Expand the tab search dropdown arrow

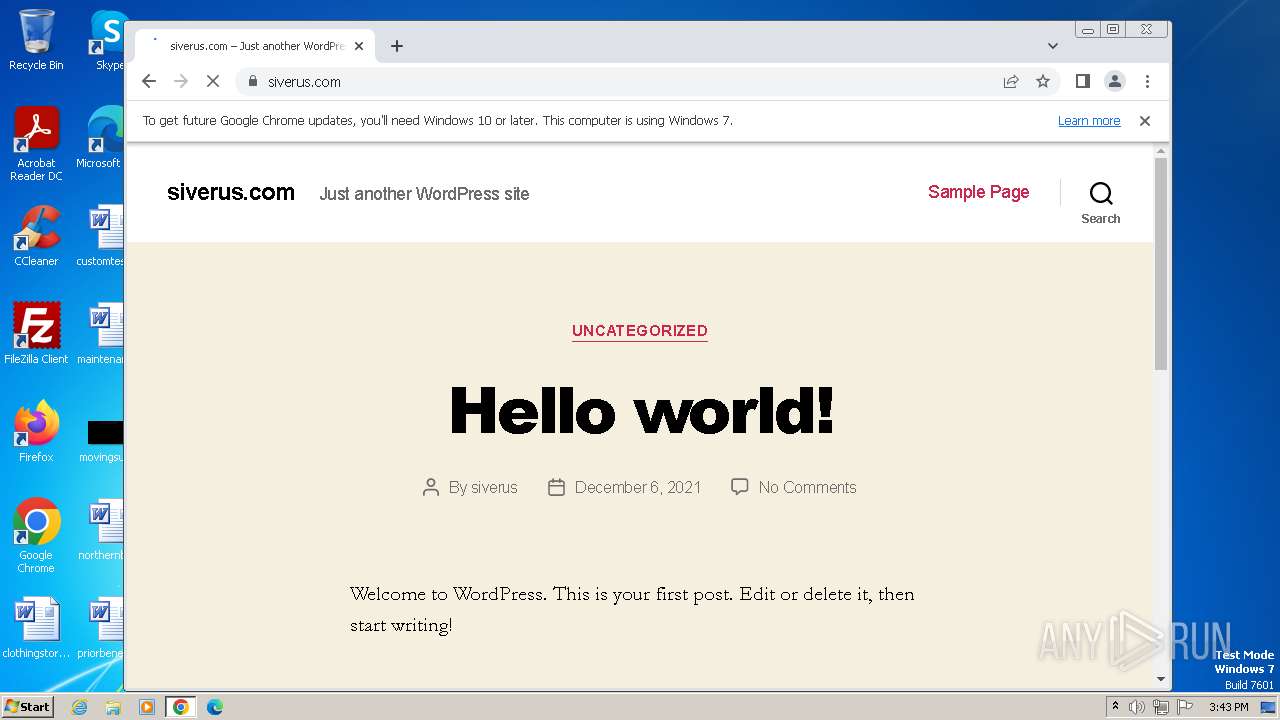pos(1053,46)
